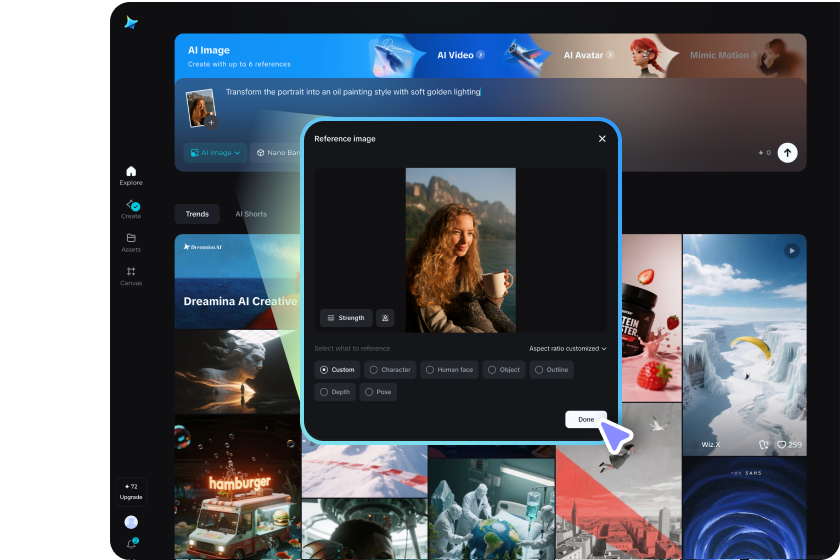Switch to the AI Video banner tab
The image size is (840, 560).
tap(461, 55)
